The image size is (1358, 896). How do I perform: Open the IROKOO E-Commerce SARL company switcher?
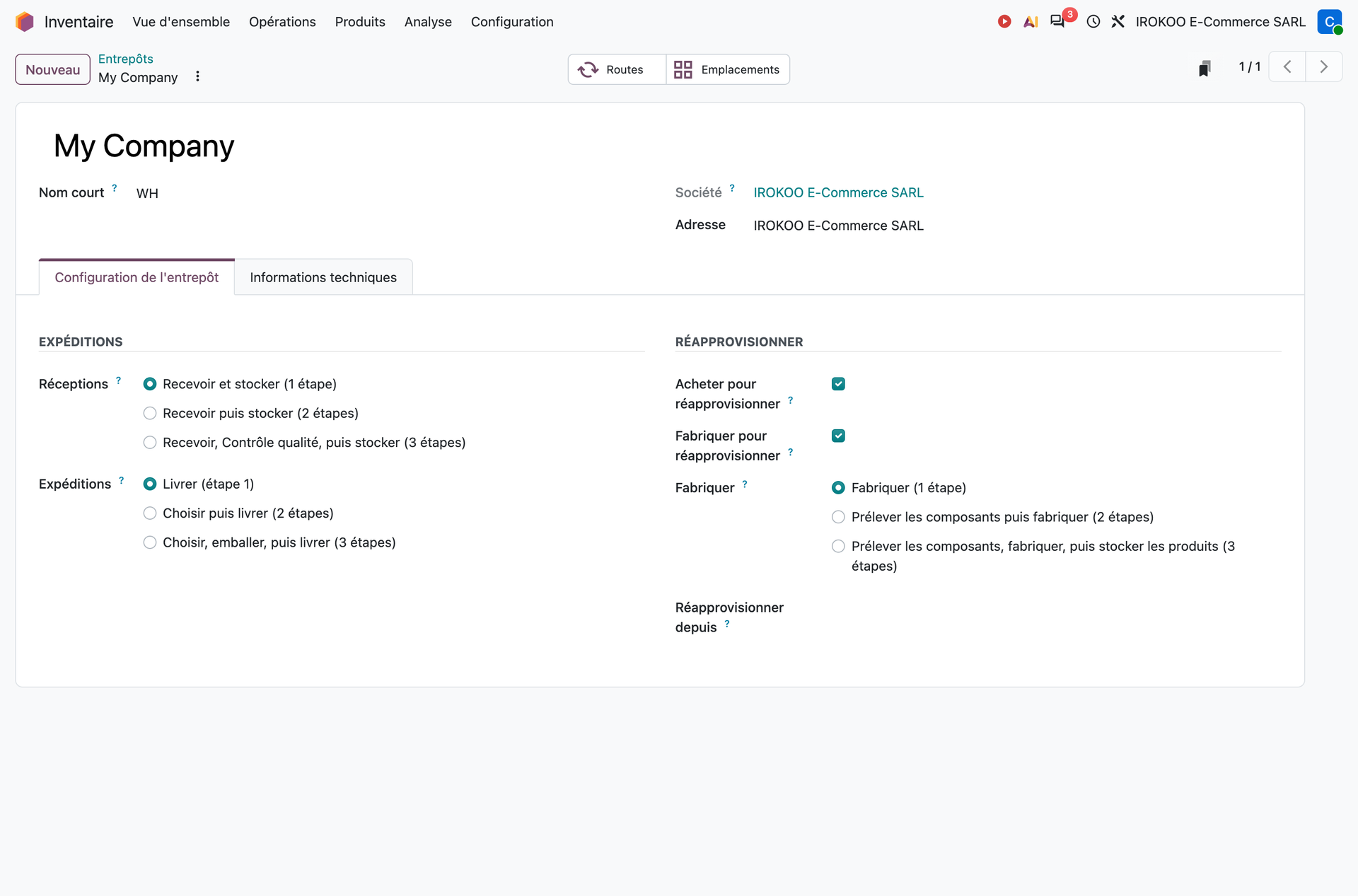1220,22
